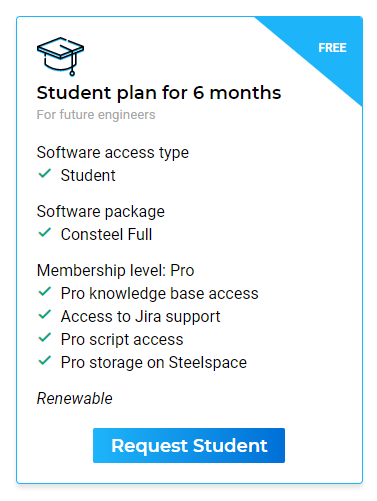Click the checkmark by Pro storage on Steelspace
Screen dimensions: 377x501
point(45,361)
